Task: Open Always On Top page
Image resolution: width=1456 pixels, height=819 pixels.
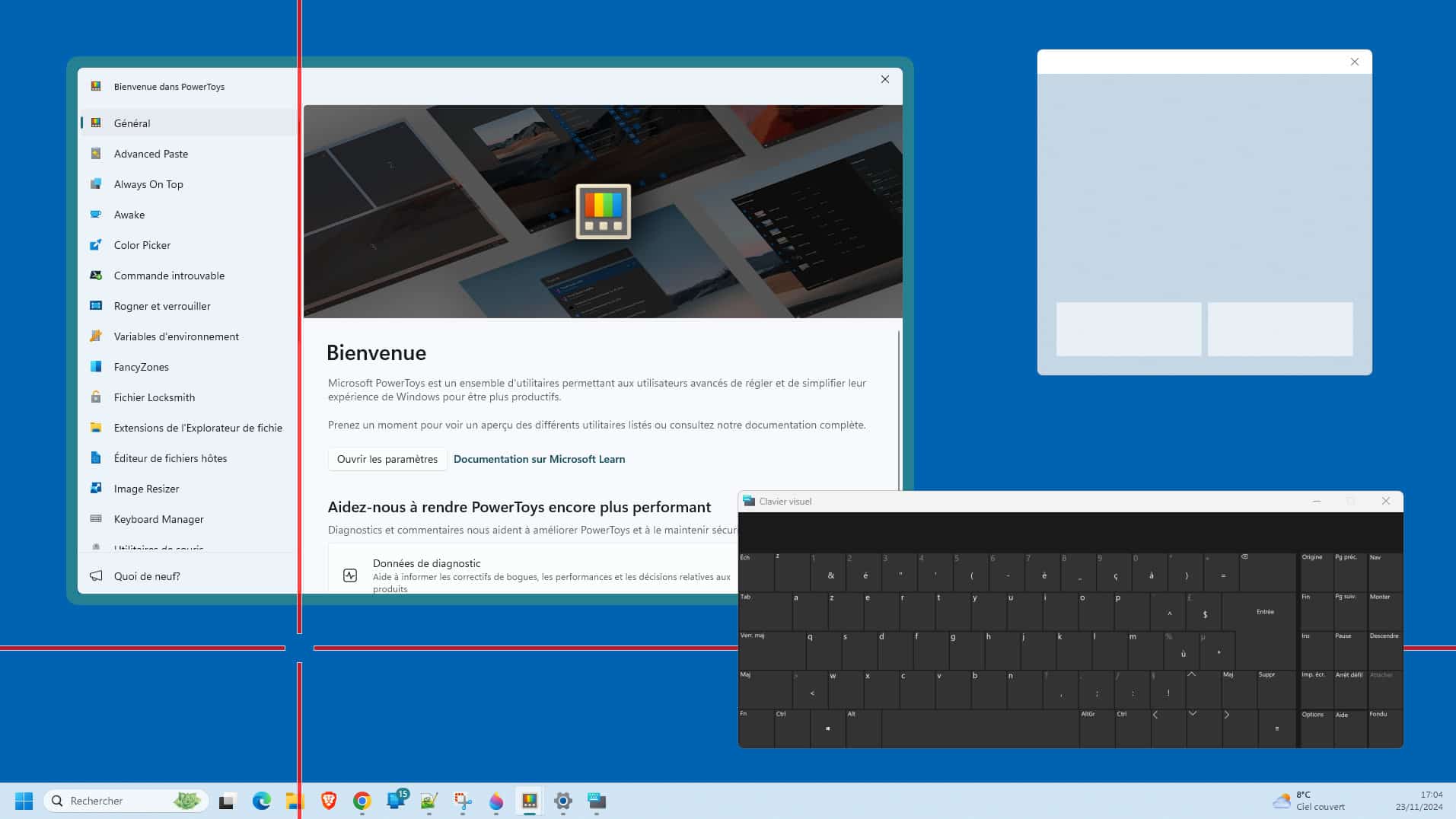Action: point(187,183)
